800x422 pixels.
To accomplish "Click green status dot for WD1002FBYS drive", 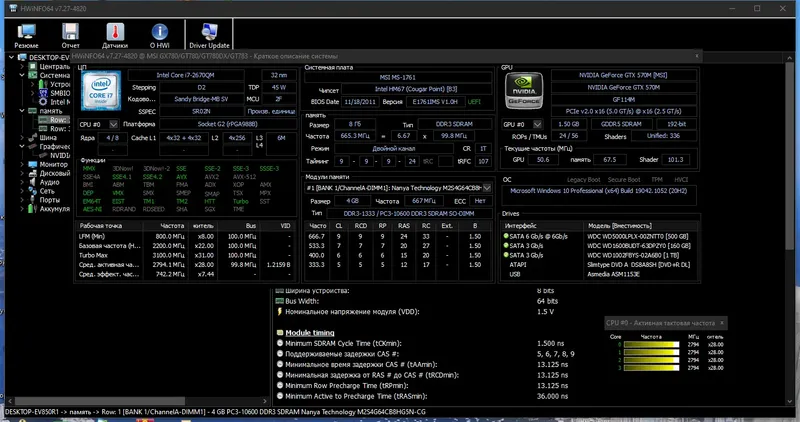I will tap(506, 255).
